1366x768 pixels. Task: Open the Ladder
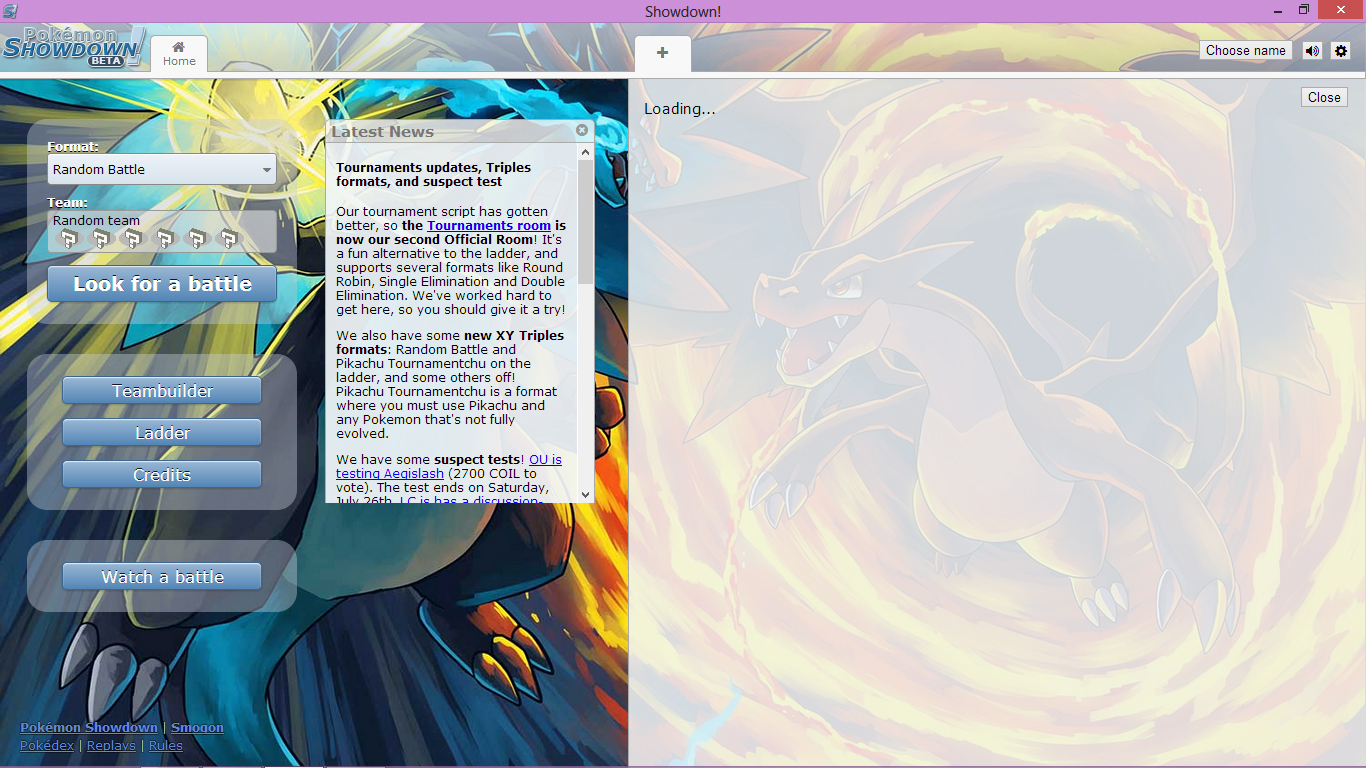click(x=162, y=433)
